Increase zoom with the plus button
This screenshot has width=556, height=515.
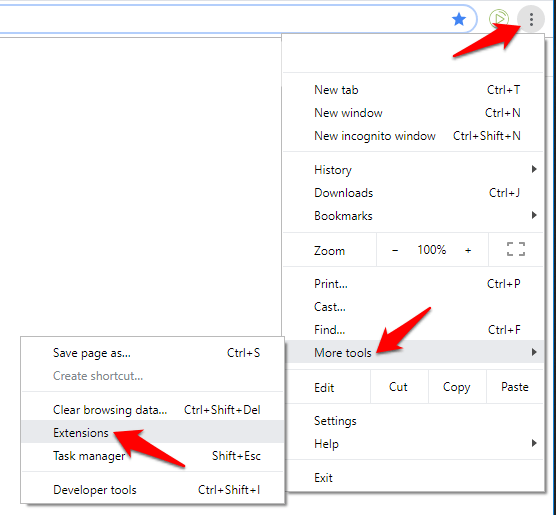[x=468, y=250]
